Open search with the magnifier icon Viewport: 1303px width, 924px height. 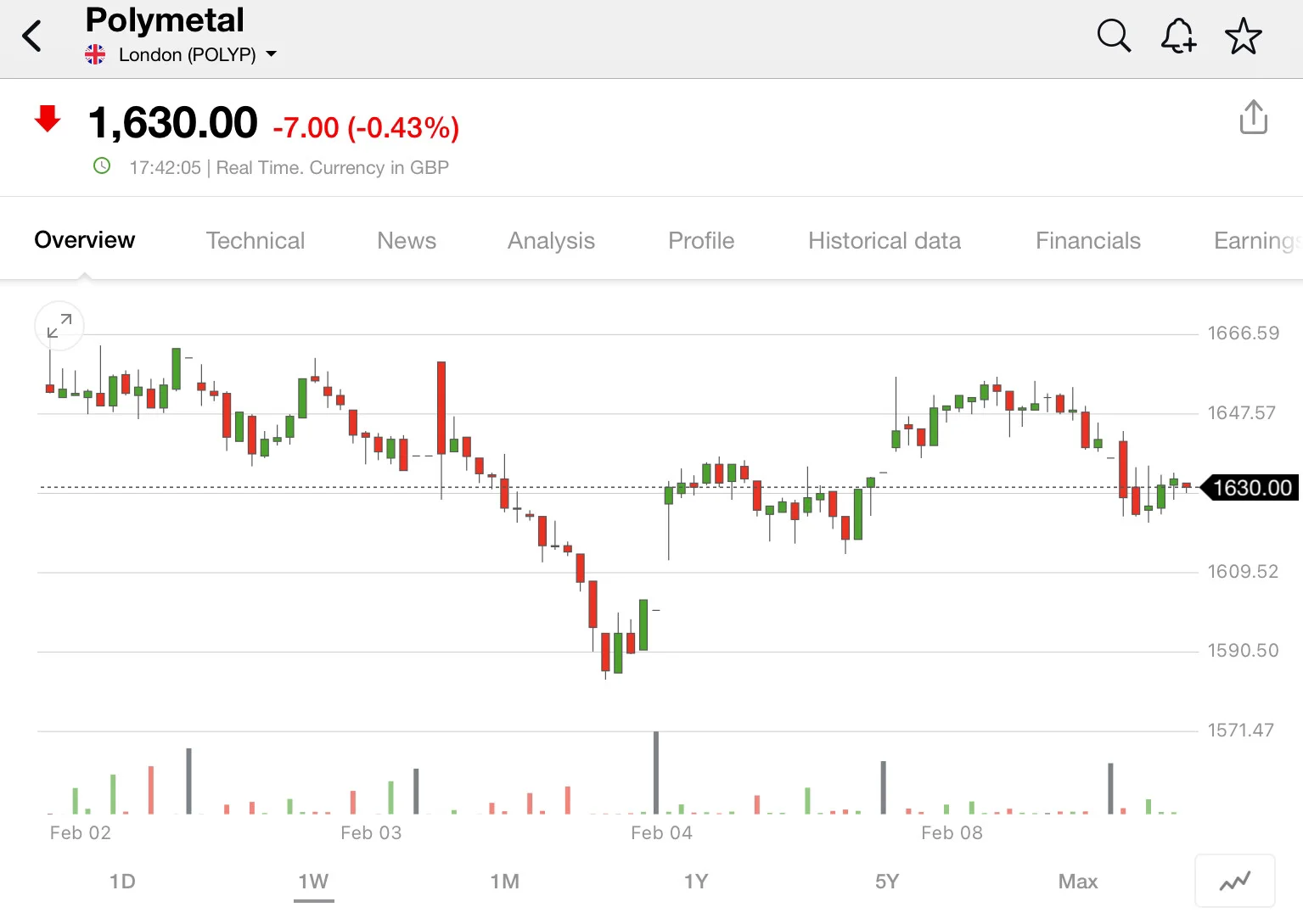[x=1114, y=36]
